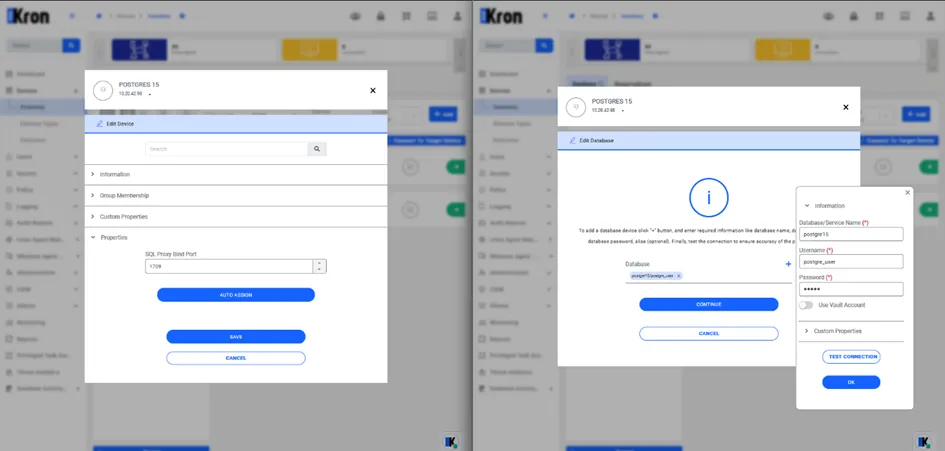Click the AUTO ASSIGN button

tap(236, 295)
